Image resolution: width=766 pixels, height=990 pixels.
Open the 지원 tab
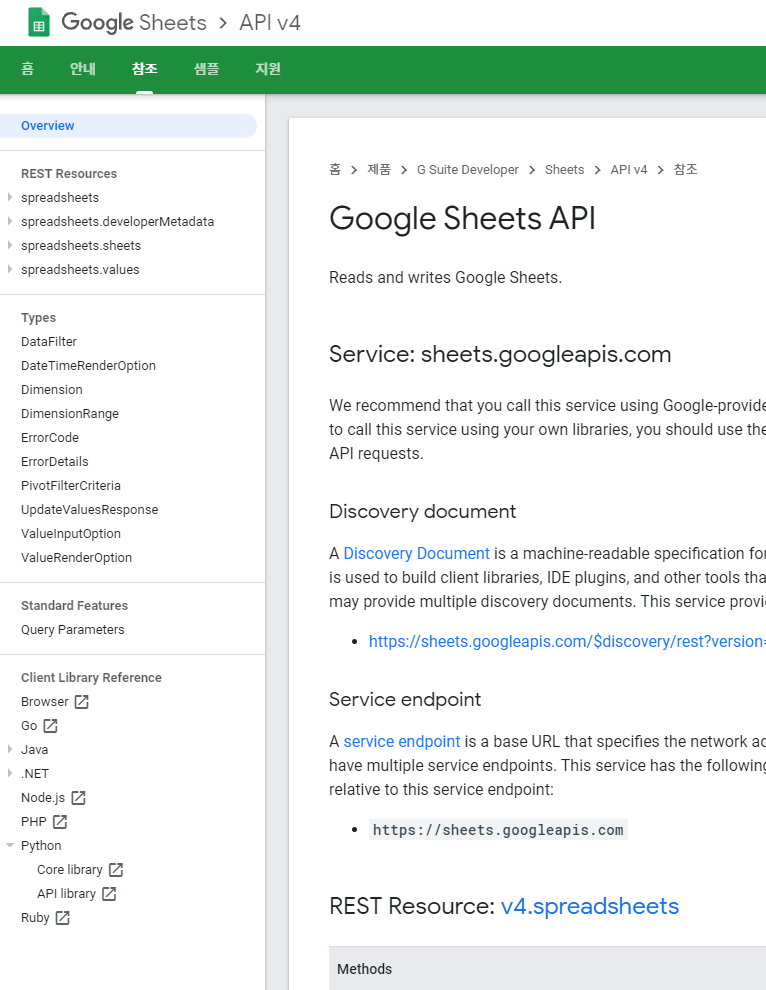pos(268,69)
